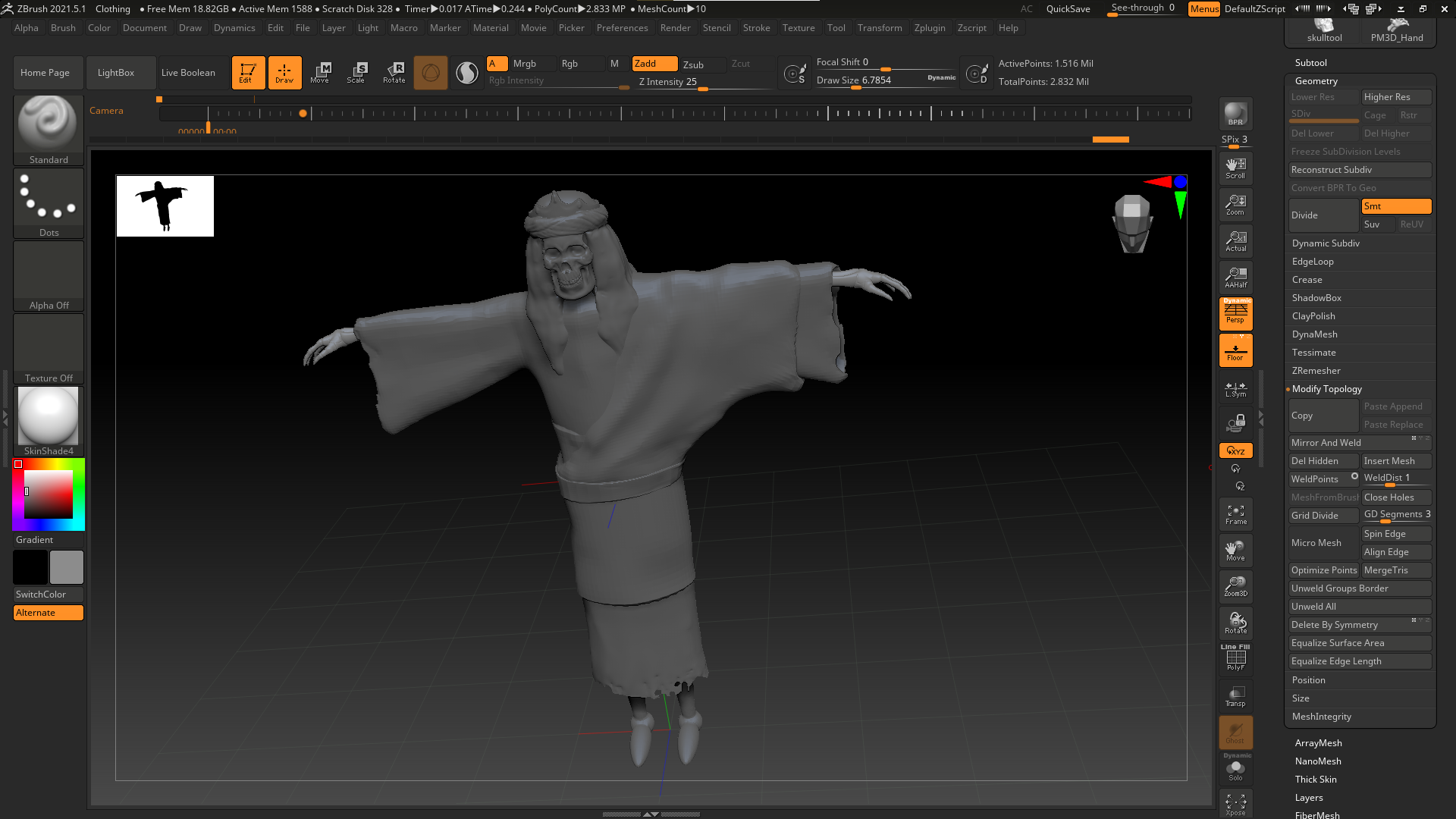The image size is (1456, 819).
Task: Open the Stroke menu
Action: tap(756, 28)
